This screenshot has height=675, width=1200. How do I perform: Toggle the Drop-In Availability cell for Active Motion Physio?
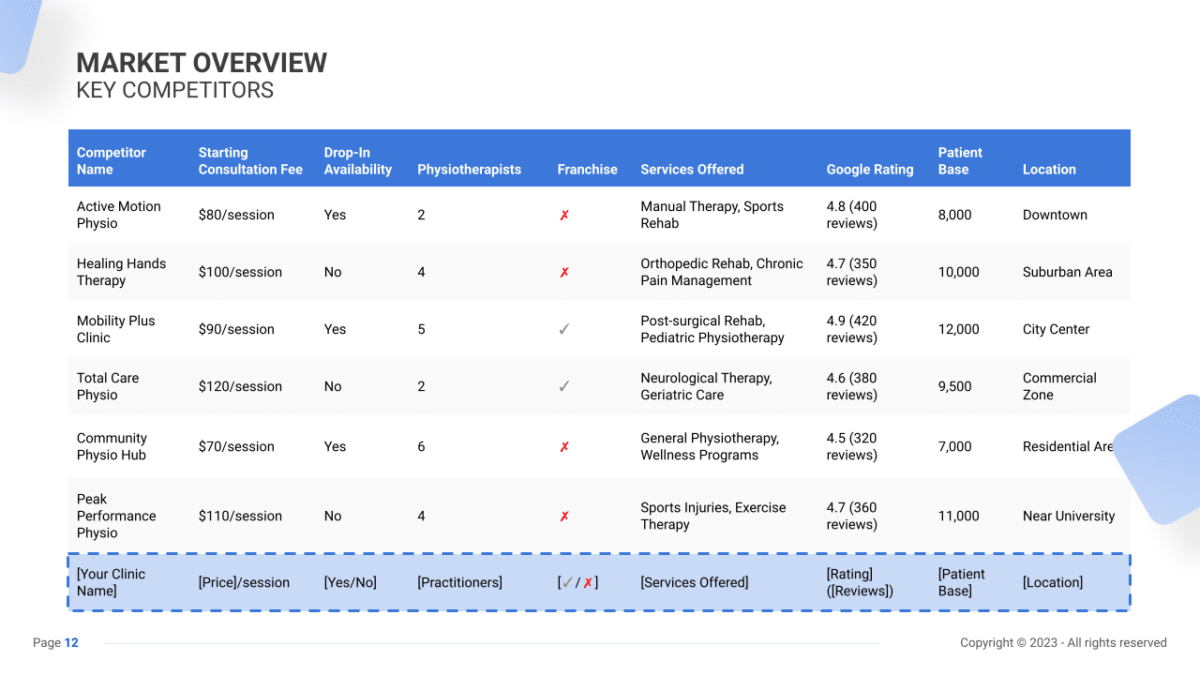click(334, 214)
